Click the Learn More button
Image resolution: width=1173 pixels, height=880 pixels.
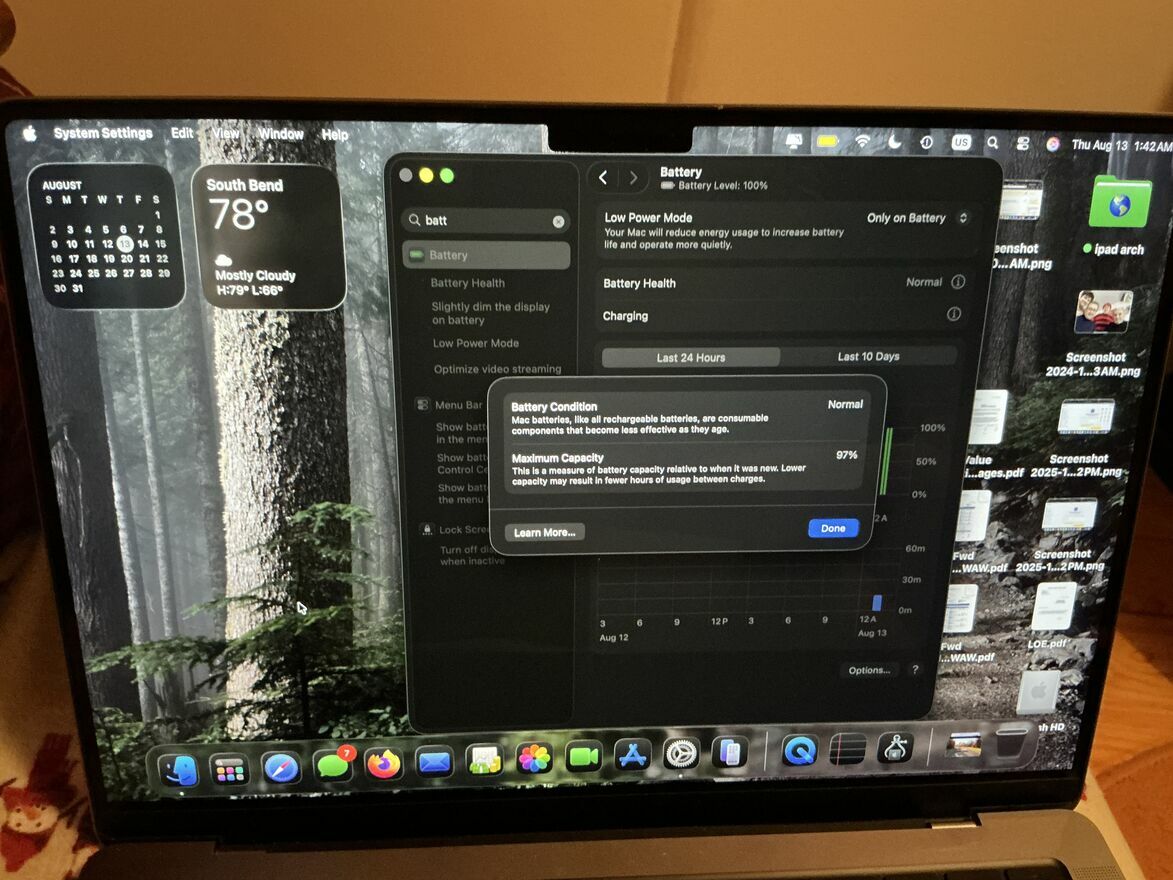[x=545, y=533]
